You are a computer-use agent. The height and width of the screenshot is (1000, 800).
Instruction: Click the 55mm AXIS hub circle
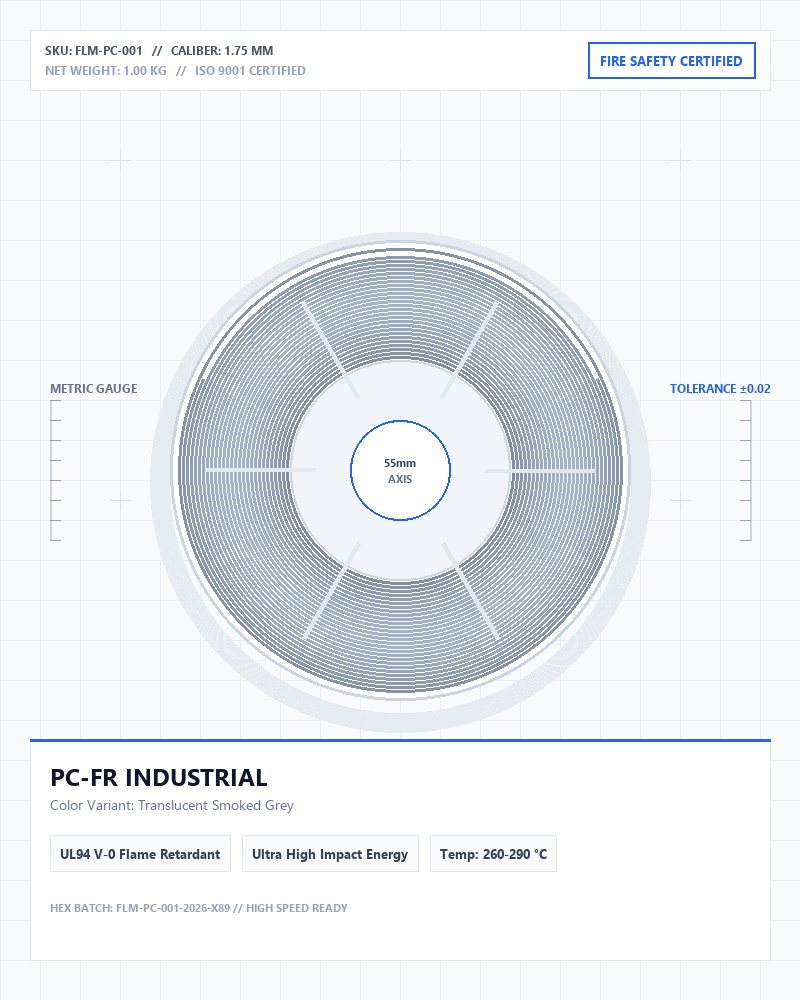pos(401,471)
